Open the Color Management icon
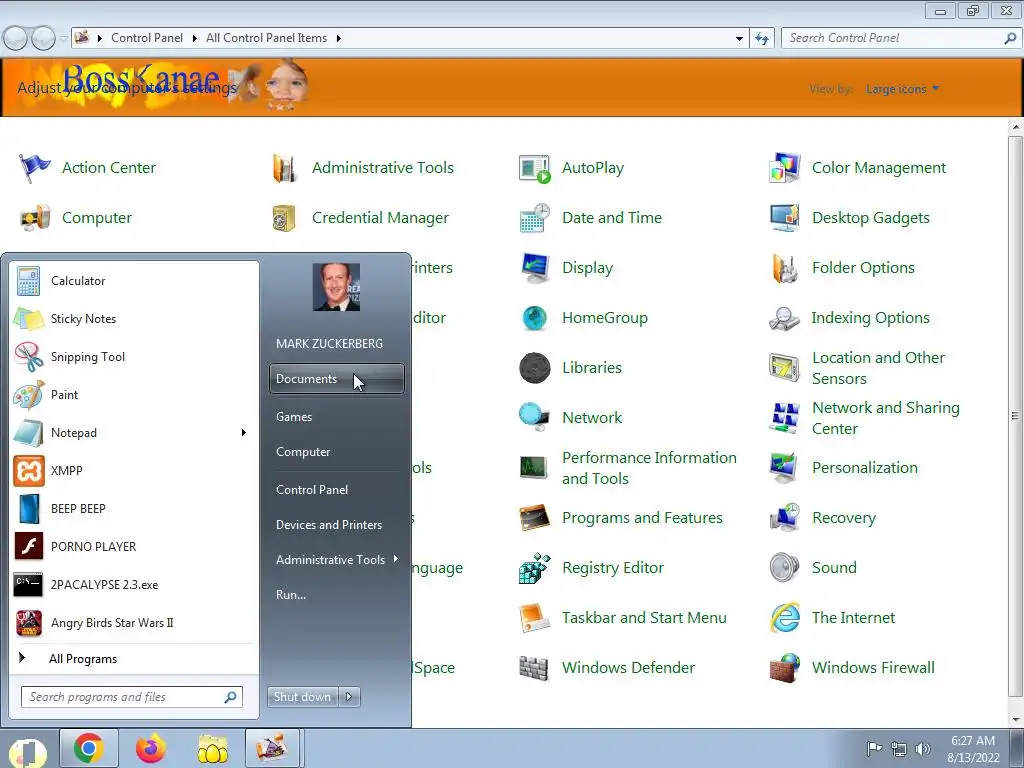This screenshot has width=1024, height=768. click(784, 168)
